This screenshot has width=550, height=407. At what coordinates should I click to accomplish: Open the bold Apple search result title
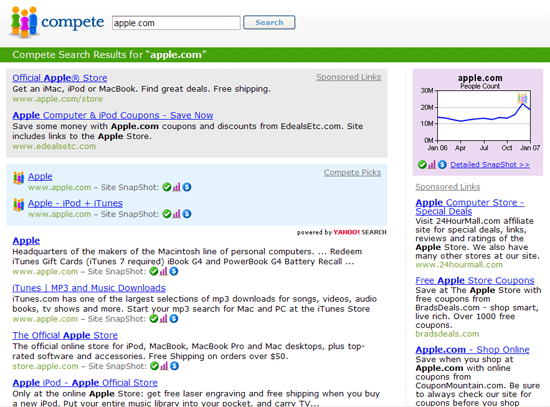click(x=26, y=241)
